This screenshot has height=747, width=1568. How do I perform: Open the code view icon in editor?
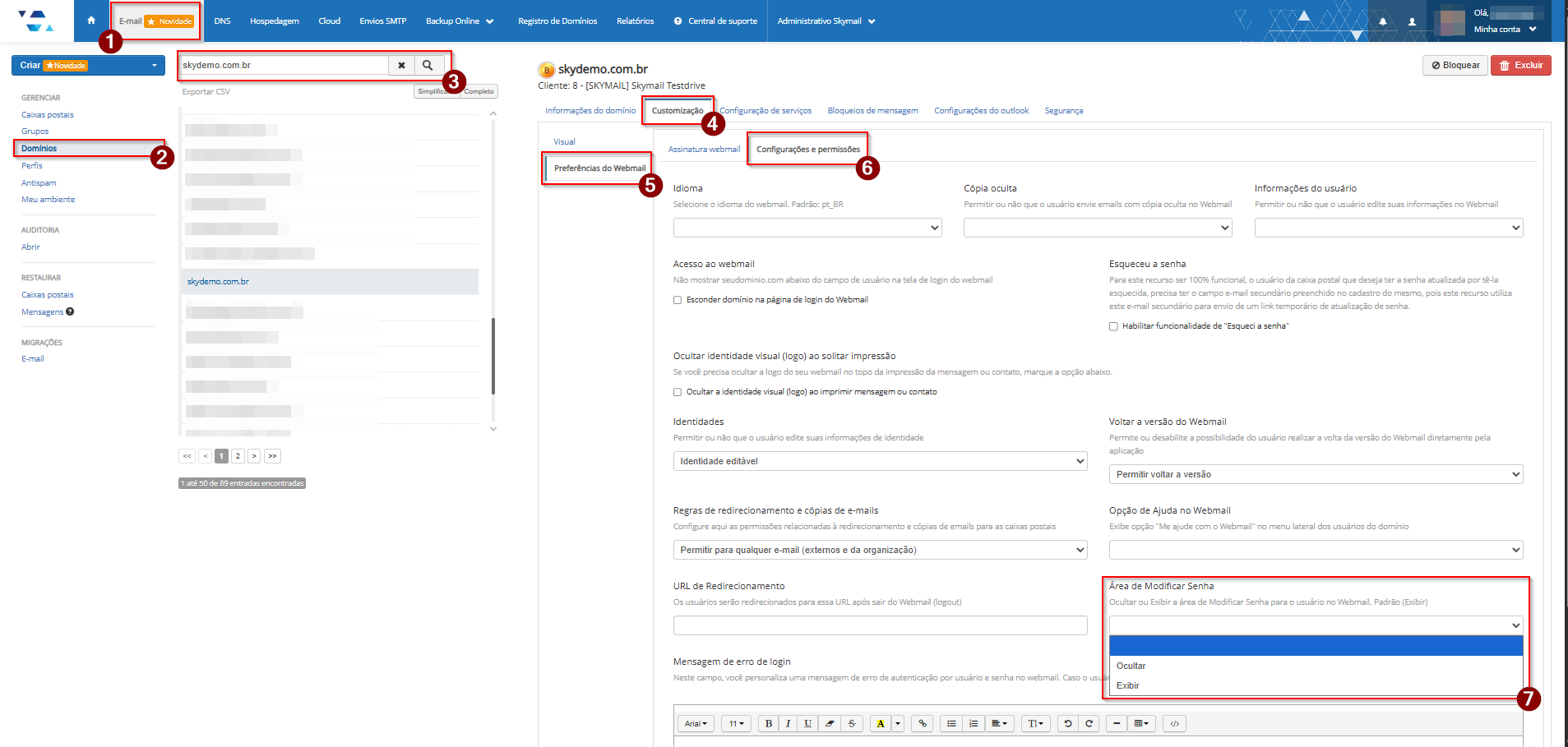click(x=1174, y=724)
